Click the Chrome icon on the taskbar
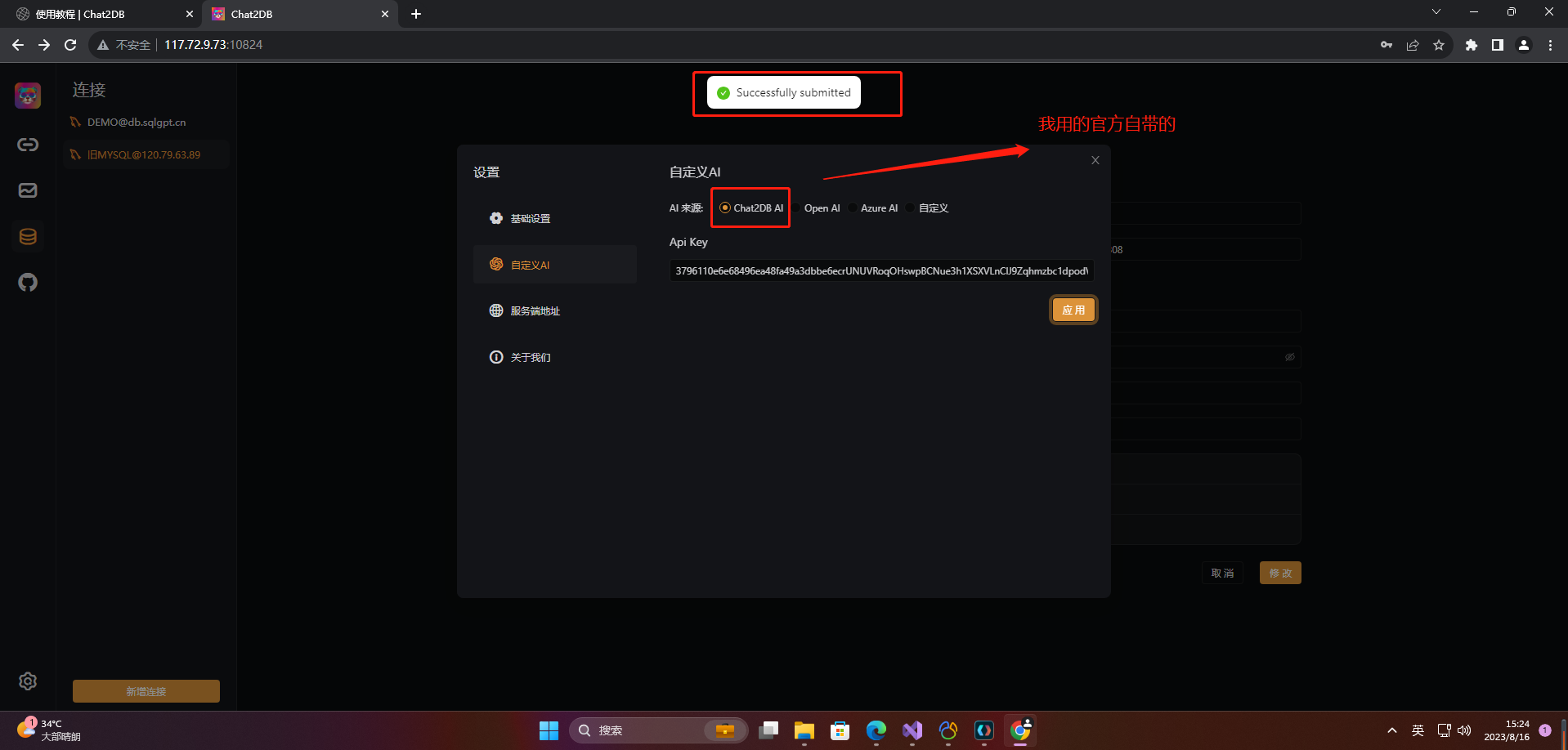The width and height of the screenshot is (1568, 750). pos(1020,730)
